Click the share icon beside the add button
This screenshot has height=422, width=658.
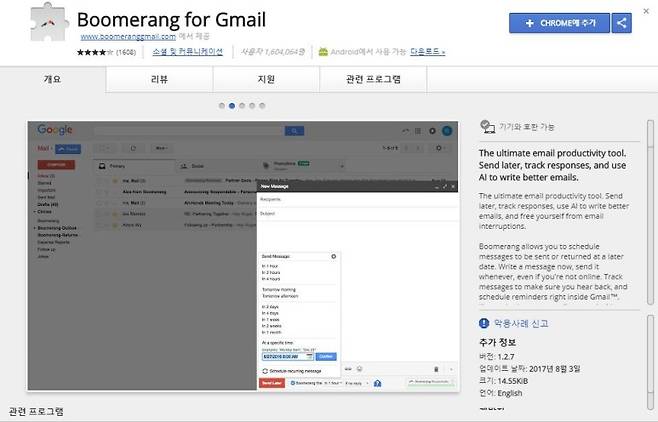(621, 22)
